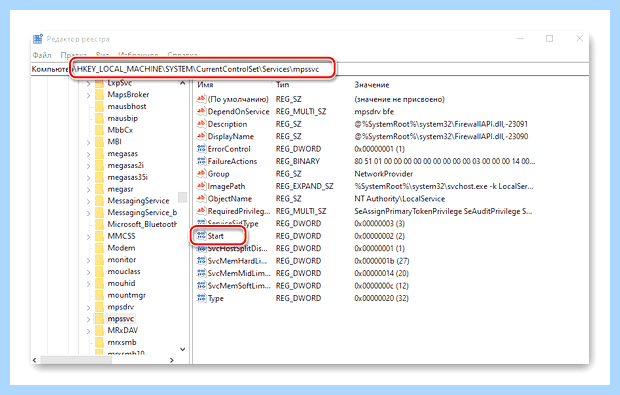This screenshot has height=395, width=620.
Task: Click the mrxsmb folder icon
Action: [99, 342]
